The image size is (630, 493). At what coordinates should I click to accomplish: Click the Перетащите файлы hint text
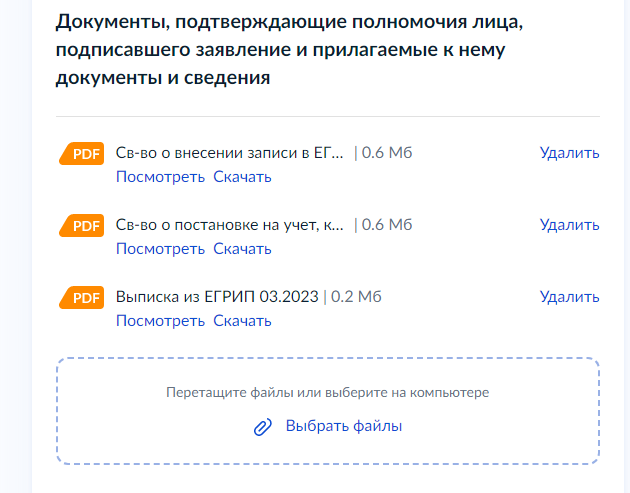[327, 393]
